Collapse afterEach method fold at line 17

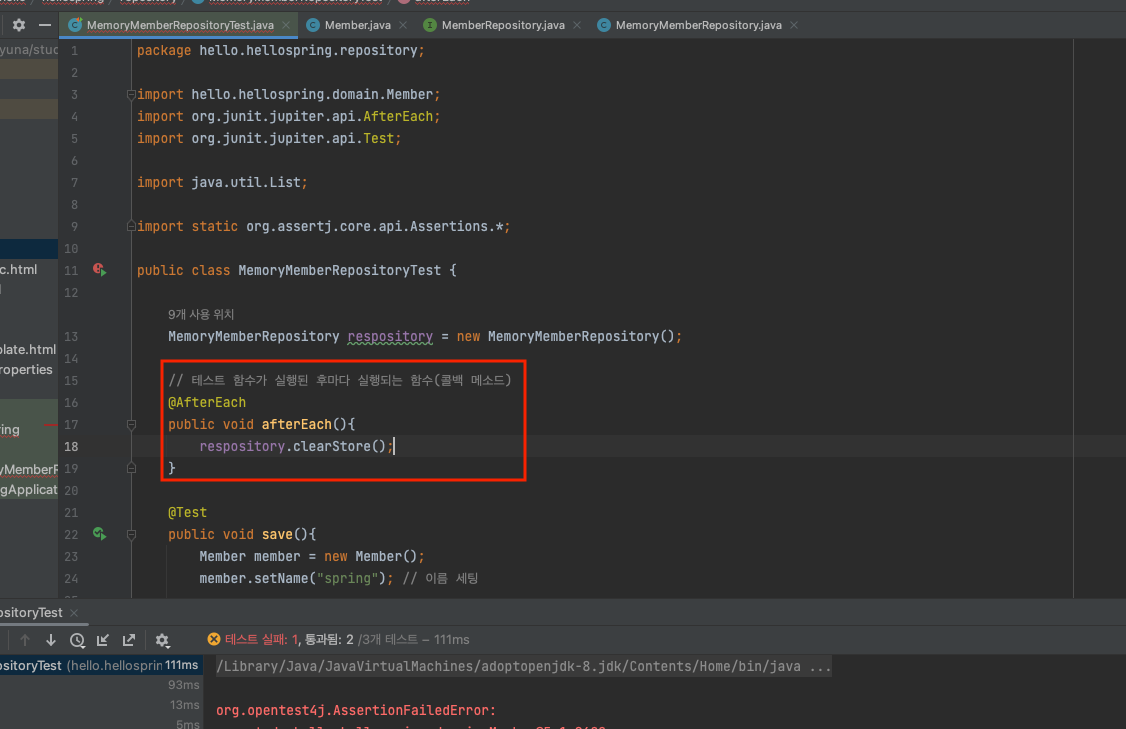click(131, 424)
